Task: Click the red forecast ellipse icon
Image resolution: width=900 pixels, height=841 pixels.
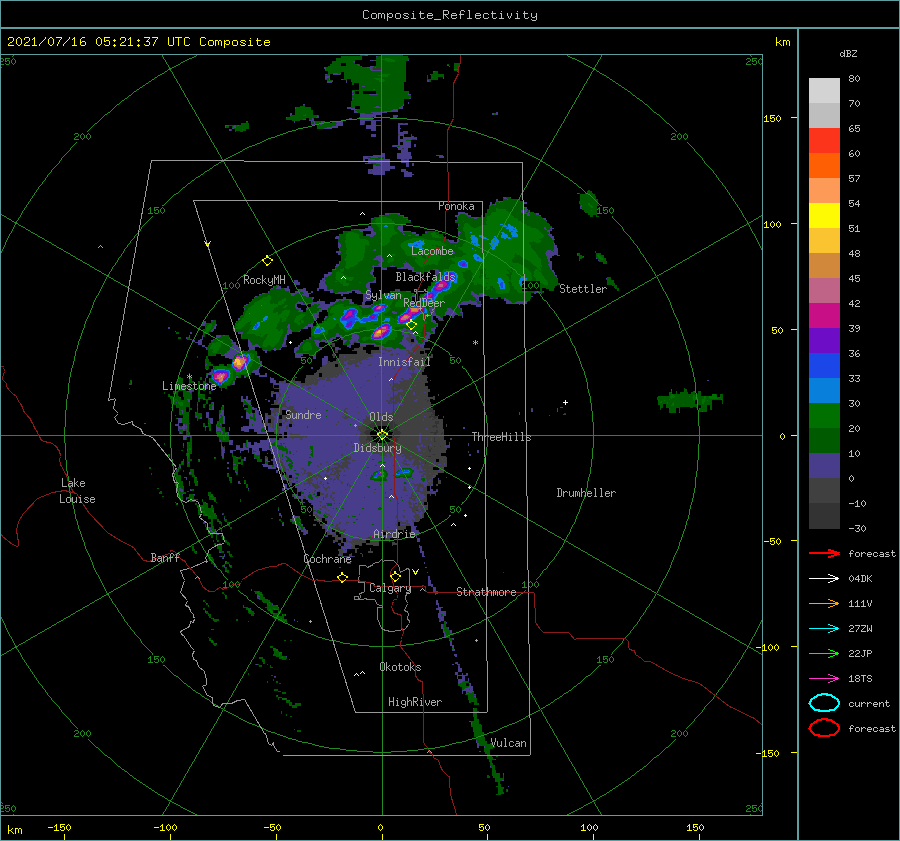Action: [x=824, y=728]
